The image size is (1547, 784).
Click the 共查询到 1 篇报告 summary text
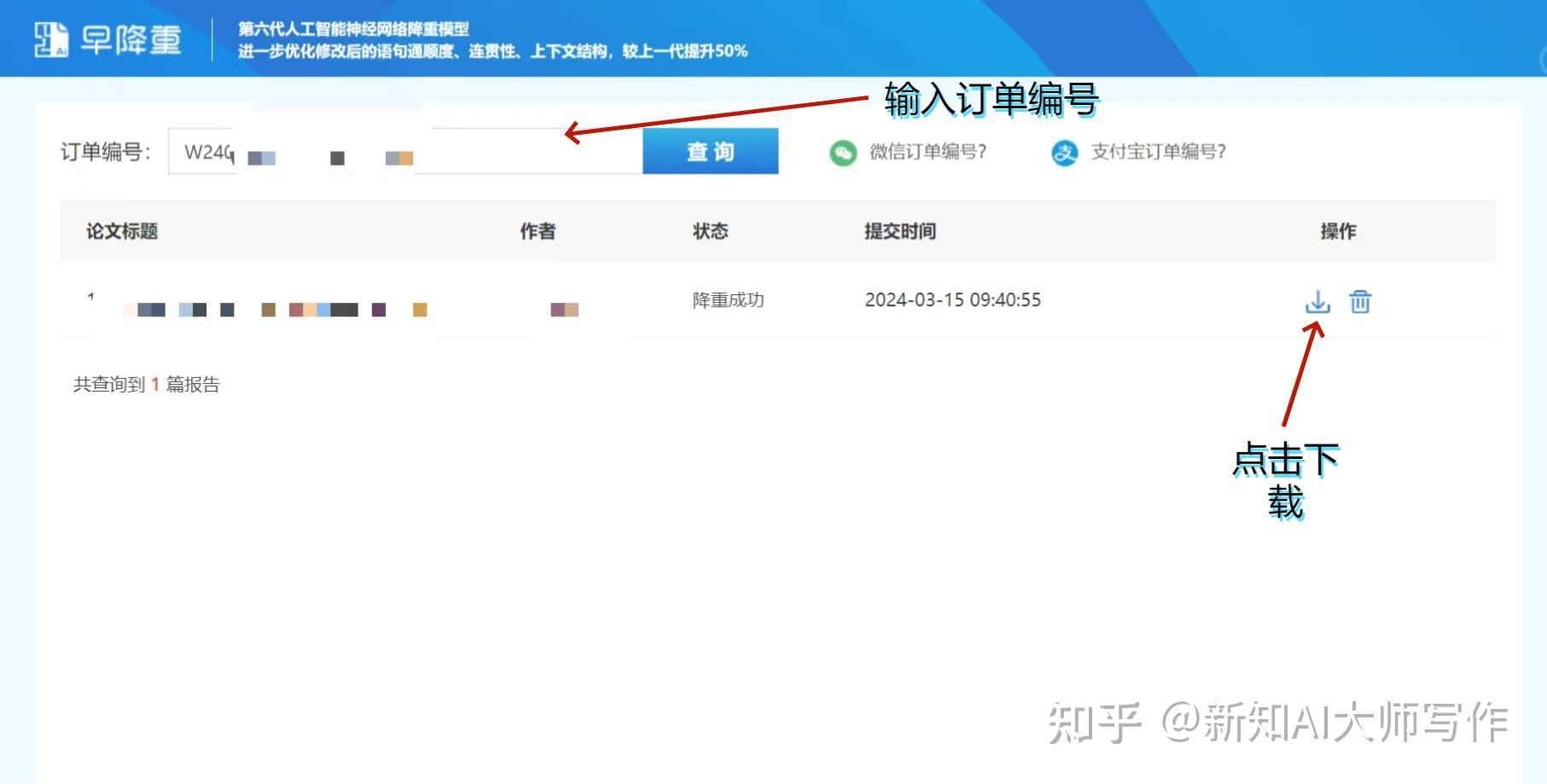pyautogui.click(x=145, y=384)
